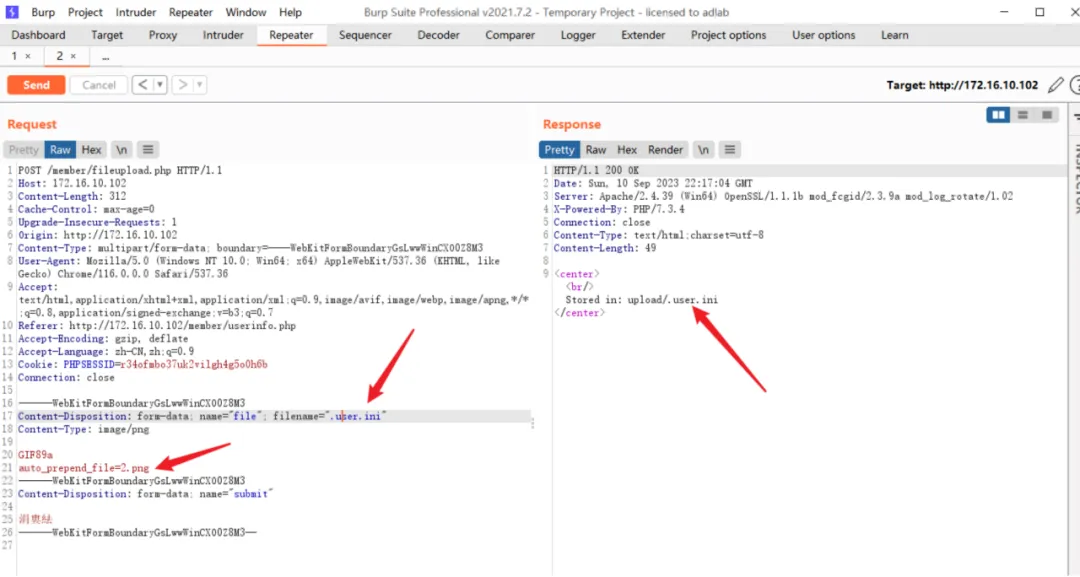The width and height of the screenshot is (1080, 577).
Task: Click the HTTP/1.1 200 OK status line
Action: point(596,170)
